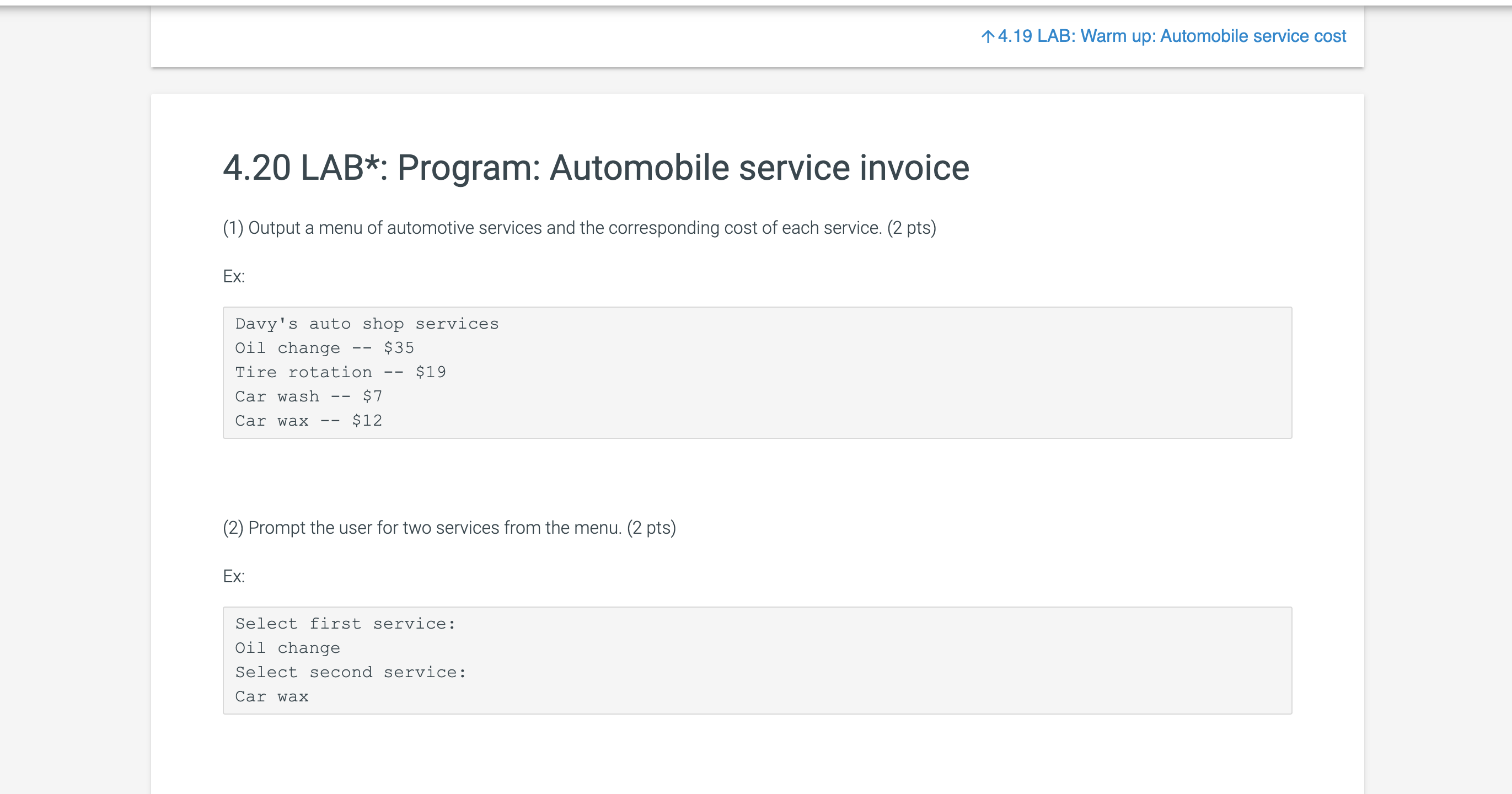Click the up arrow beside 4.19 LAB
This screenshot has height=794, width=1512.
pyautogui.click(x=987, y=37)
